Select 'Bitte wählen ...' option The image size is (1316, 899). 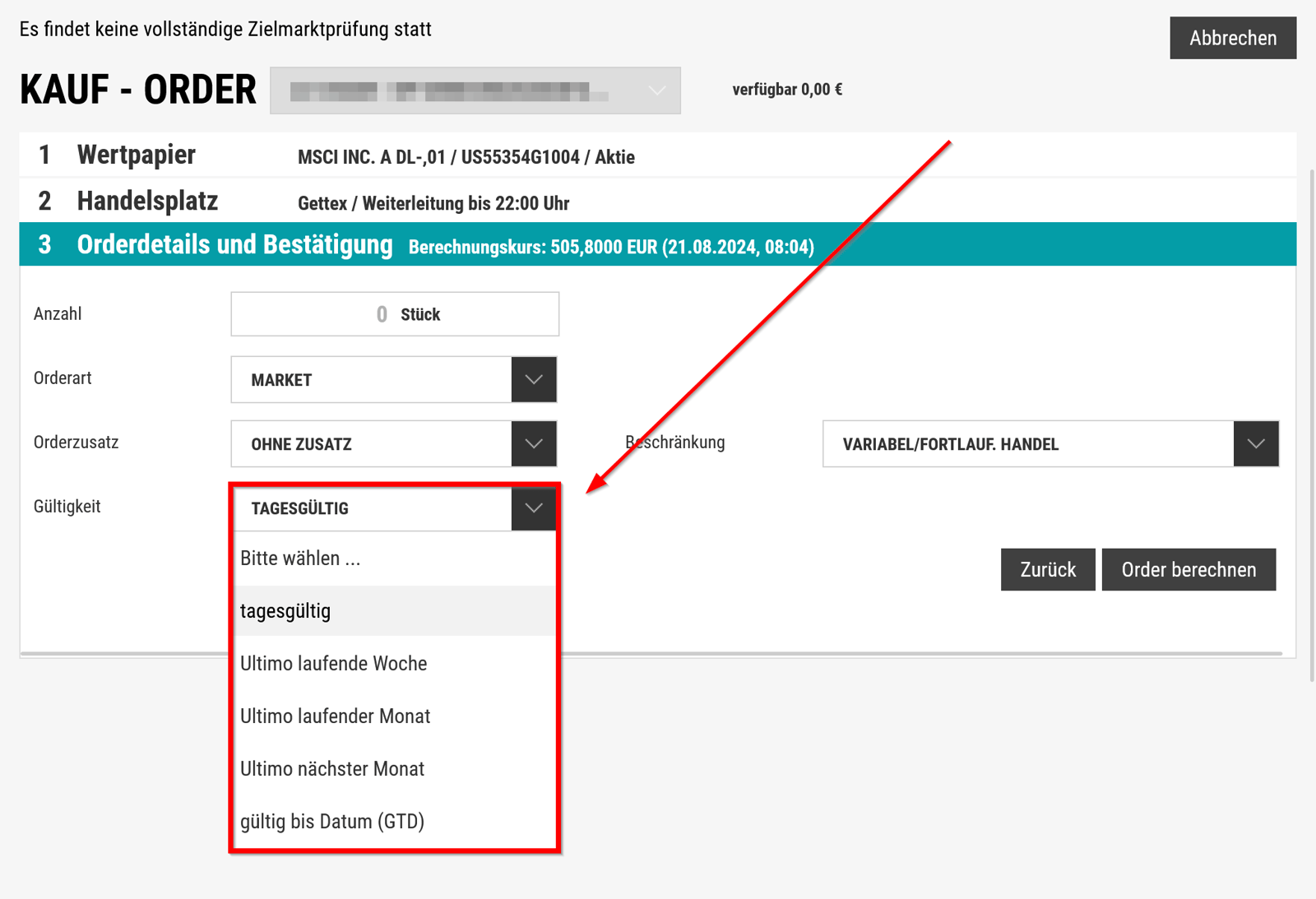click(x=301, y=558)
